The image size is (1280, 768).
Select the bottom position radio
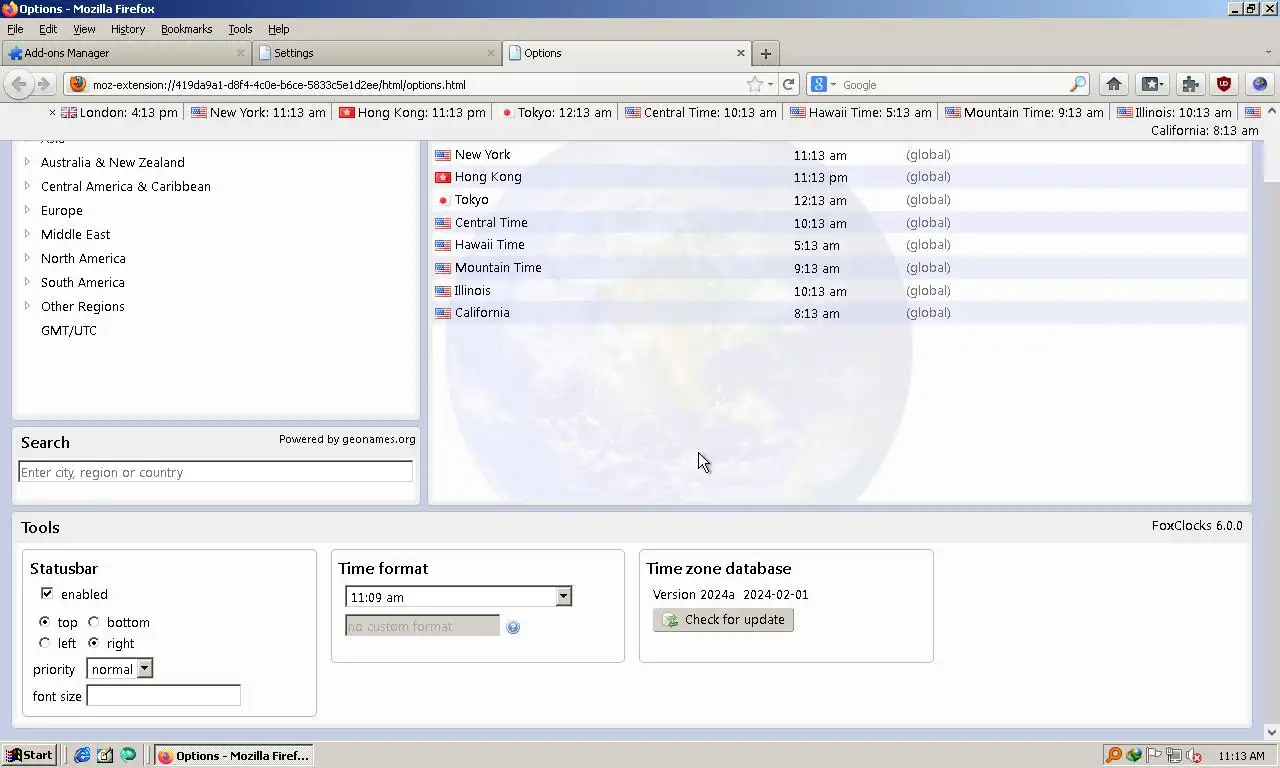(x=94, y=622)
